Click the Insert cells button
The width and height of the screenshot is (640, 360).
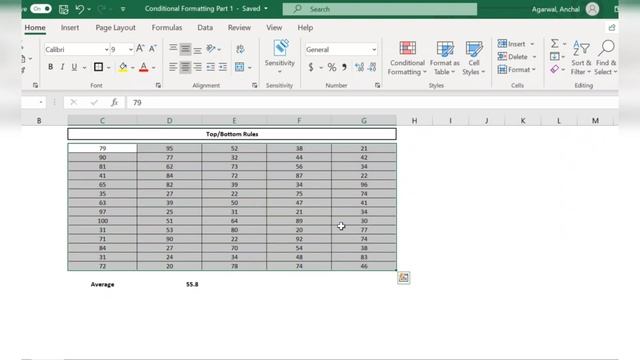(511, 44)
